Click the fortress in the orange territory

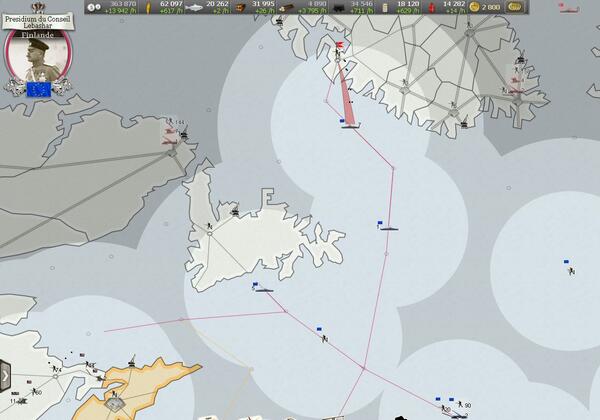point(114,404)
